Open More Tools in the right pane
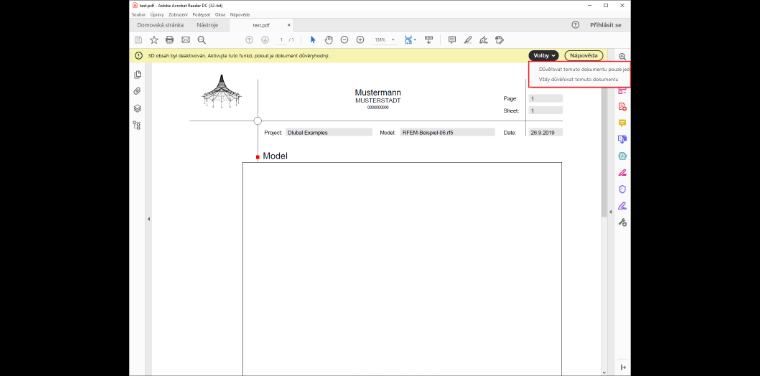 [622, 222]
